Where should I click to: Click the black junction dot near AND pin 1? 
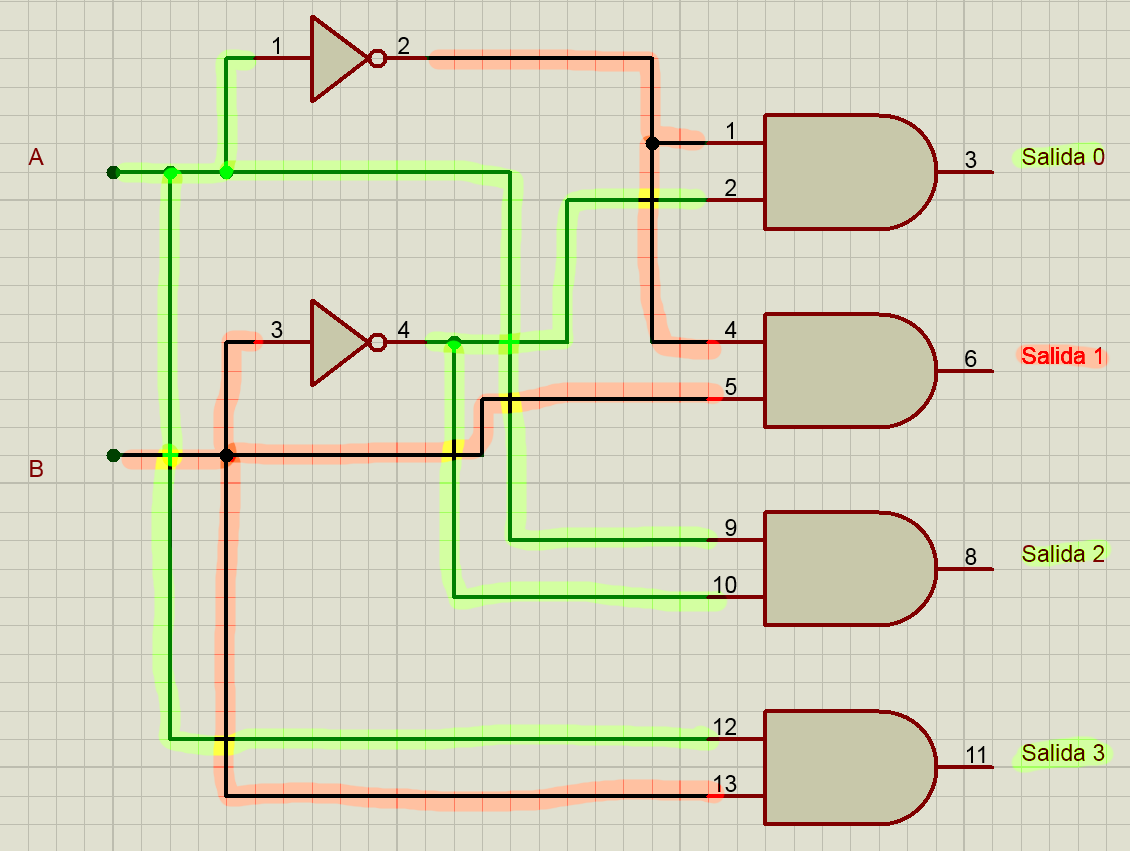(x=652, y=143)
